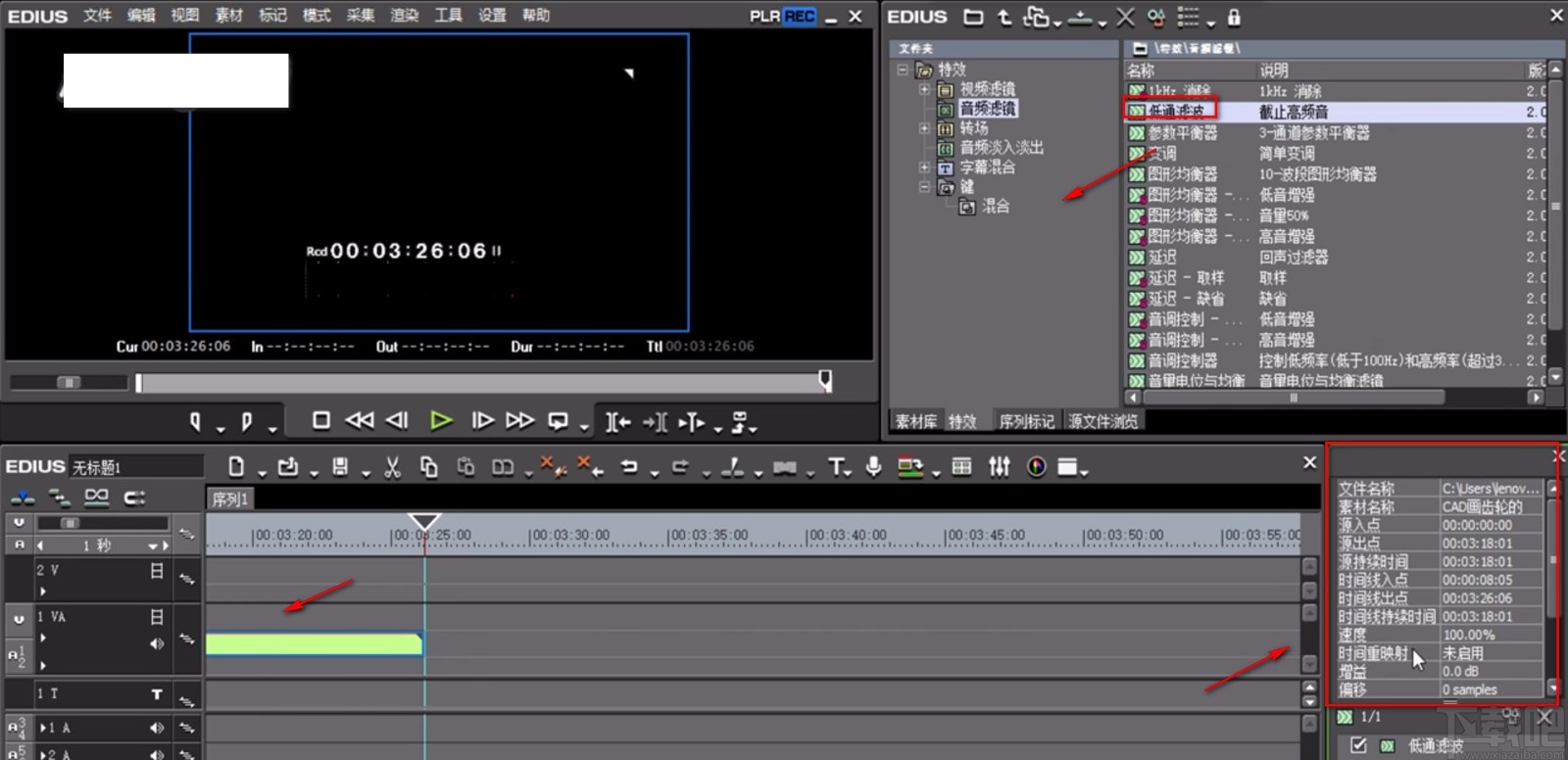The image size is (1568, 760).
Task: Click the Play button in the preview window
Action: (x=441, y=421)
